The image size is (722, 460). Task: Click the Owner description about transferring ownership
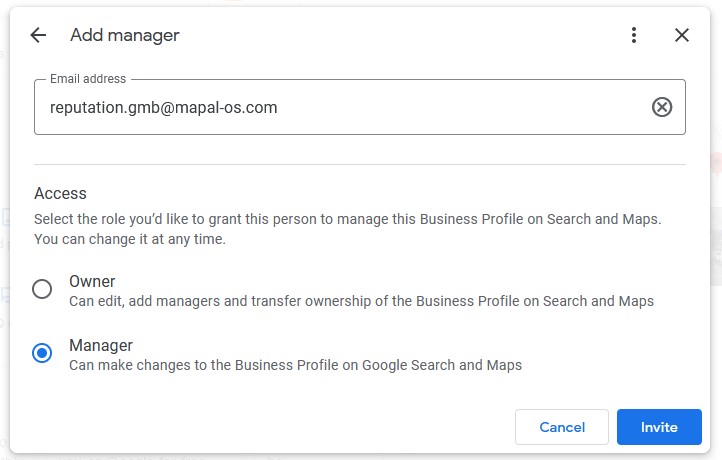coord(361,301)
